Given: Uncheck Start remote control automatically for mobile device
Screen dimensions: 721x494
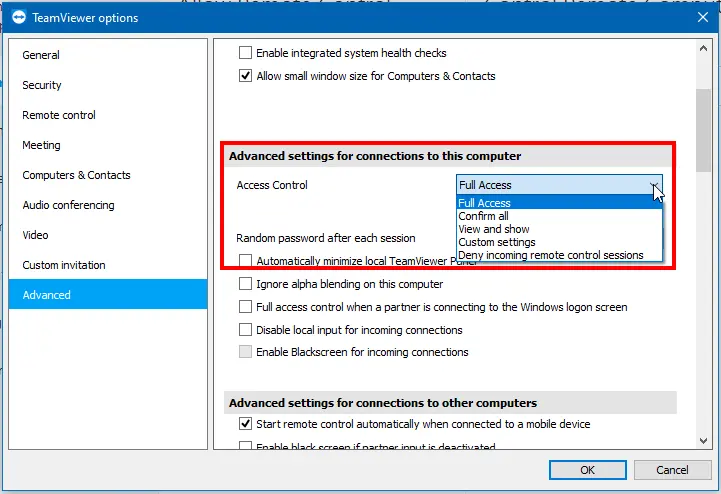Looking at the screenshot, I should click(245, 423).
